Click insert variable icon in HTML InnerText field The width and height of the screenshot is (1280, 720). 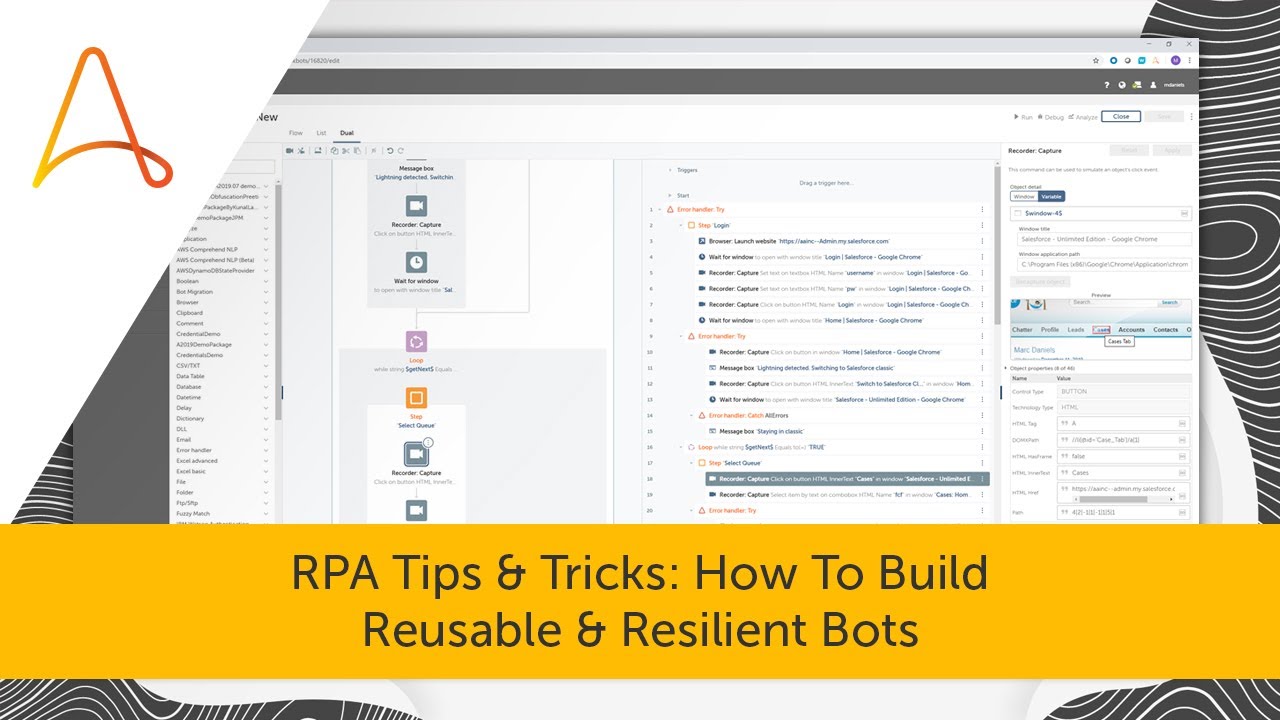tap(1182, 472)
